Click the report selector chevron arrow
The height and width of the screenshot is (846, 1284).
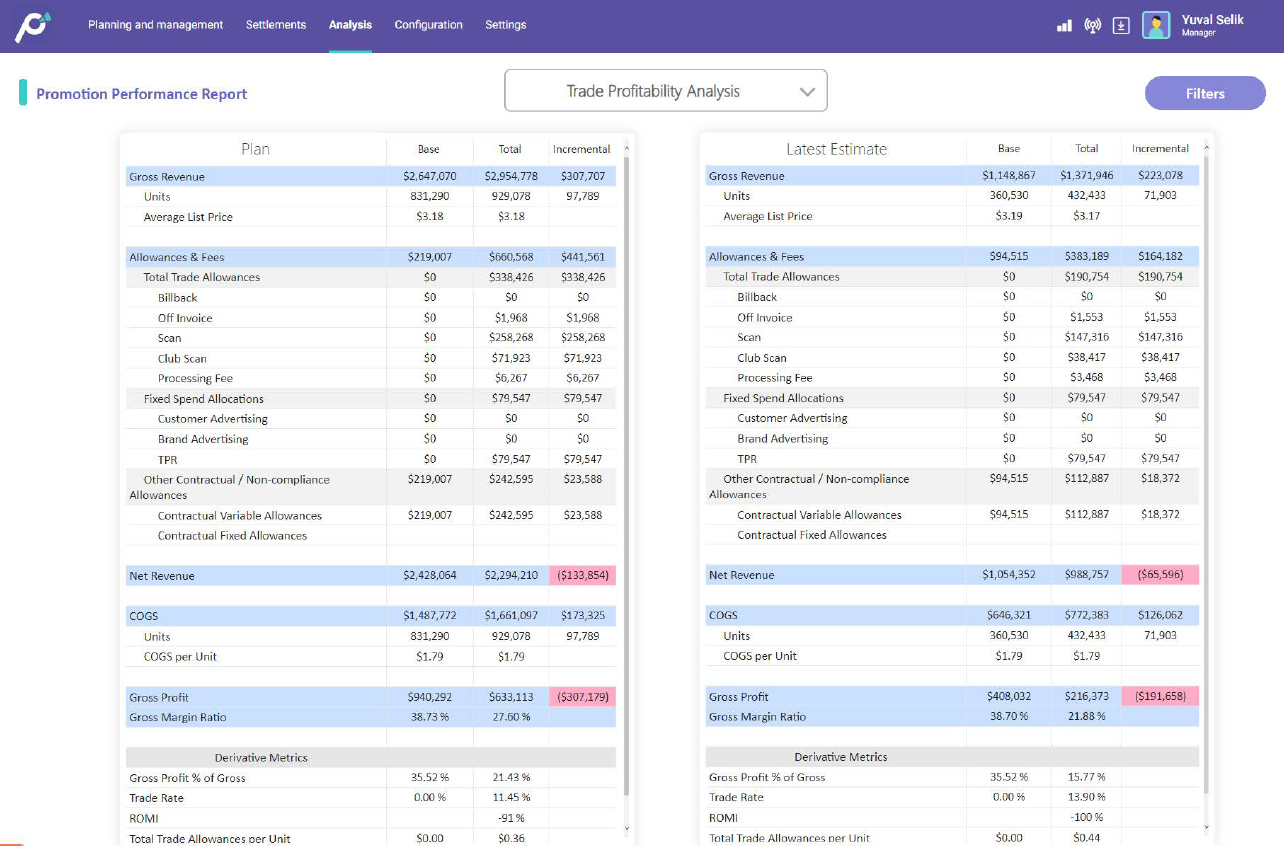tap(808, 90)
